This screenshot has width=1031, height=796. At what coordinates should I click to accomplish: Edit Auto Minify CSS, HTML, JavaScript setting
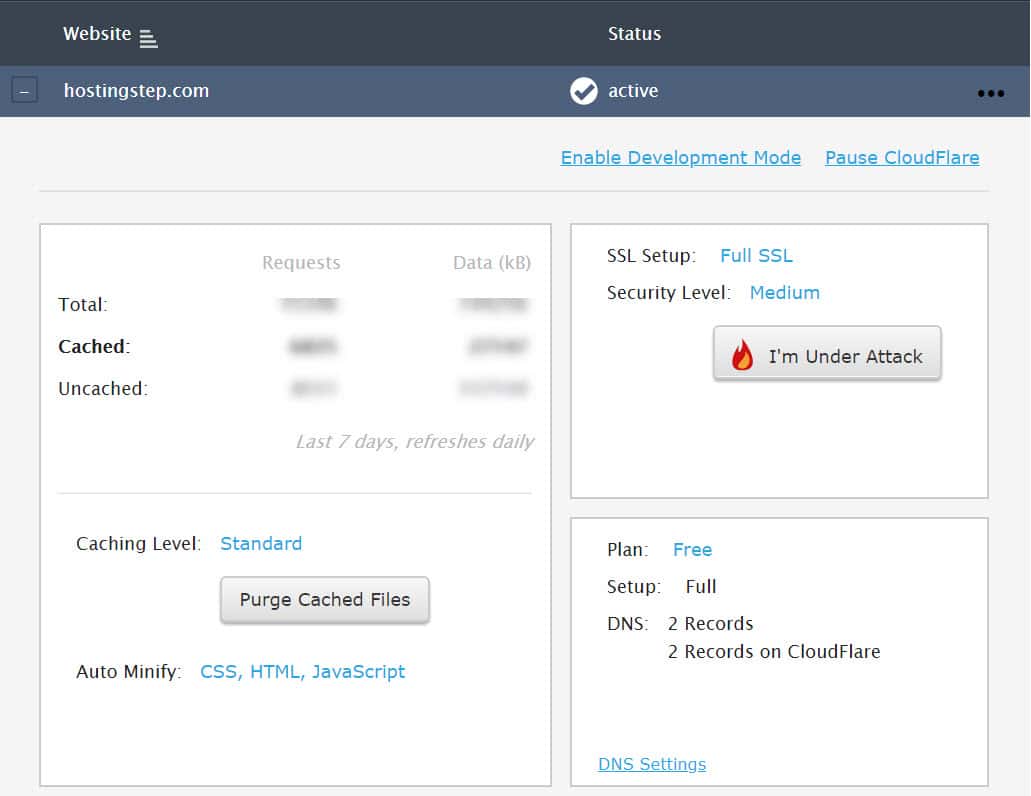(x=302, y=672)
